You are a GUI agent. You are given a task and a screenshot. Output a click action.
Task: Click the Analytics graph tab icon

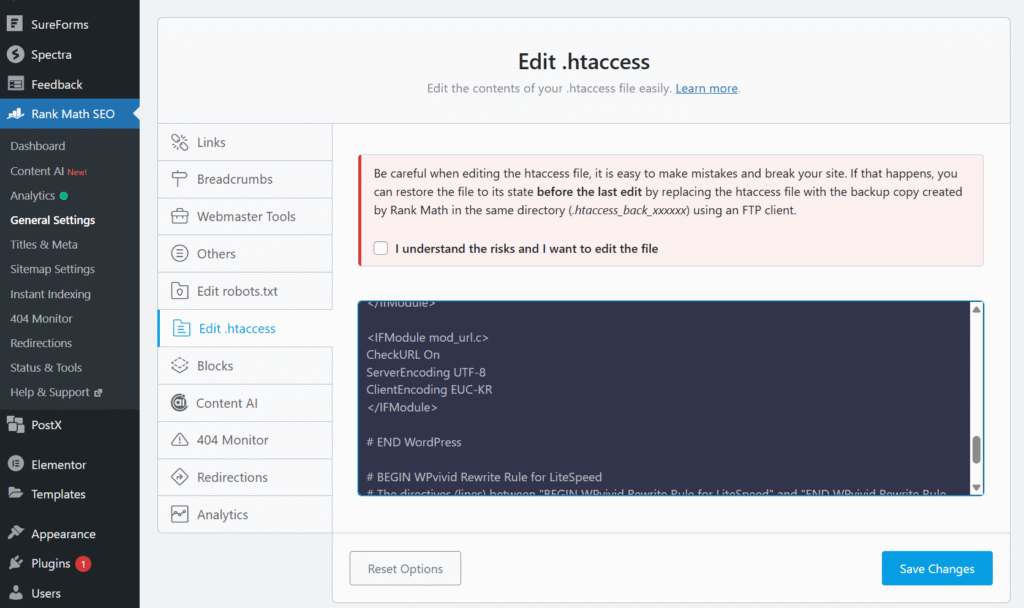coord(180,514)
